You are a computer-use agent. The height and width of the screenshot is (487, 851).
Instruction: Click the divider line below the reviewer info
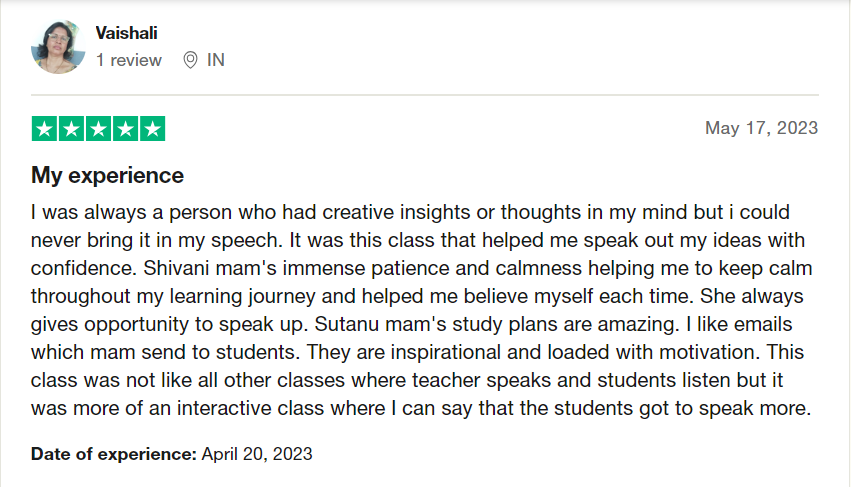coord(425,95)
